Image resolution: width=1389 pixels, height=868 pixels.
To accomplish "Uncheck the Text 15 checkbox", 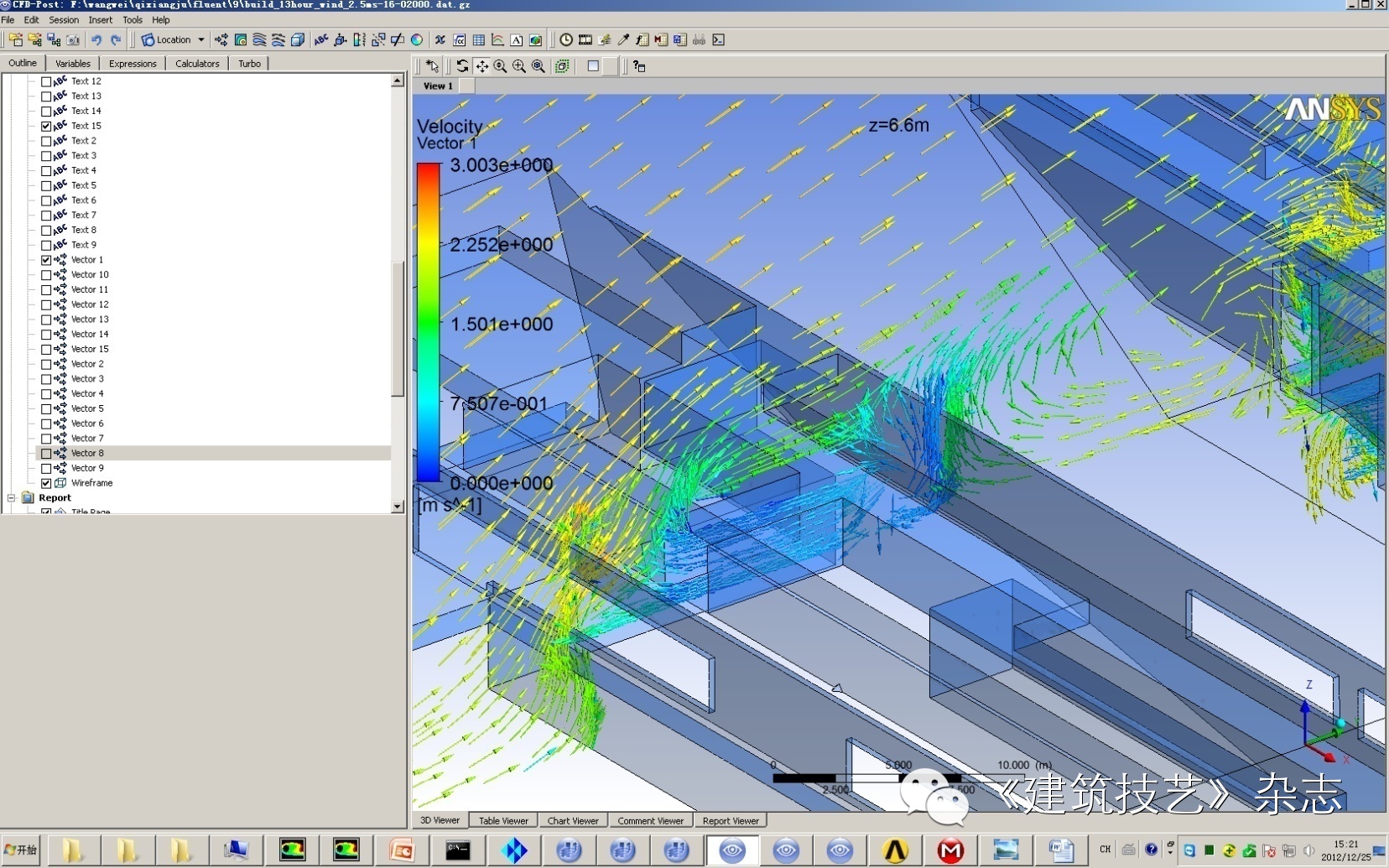I will point(46,126).
